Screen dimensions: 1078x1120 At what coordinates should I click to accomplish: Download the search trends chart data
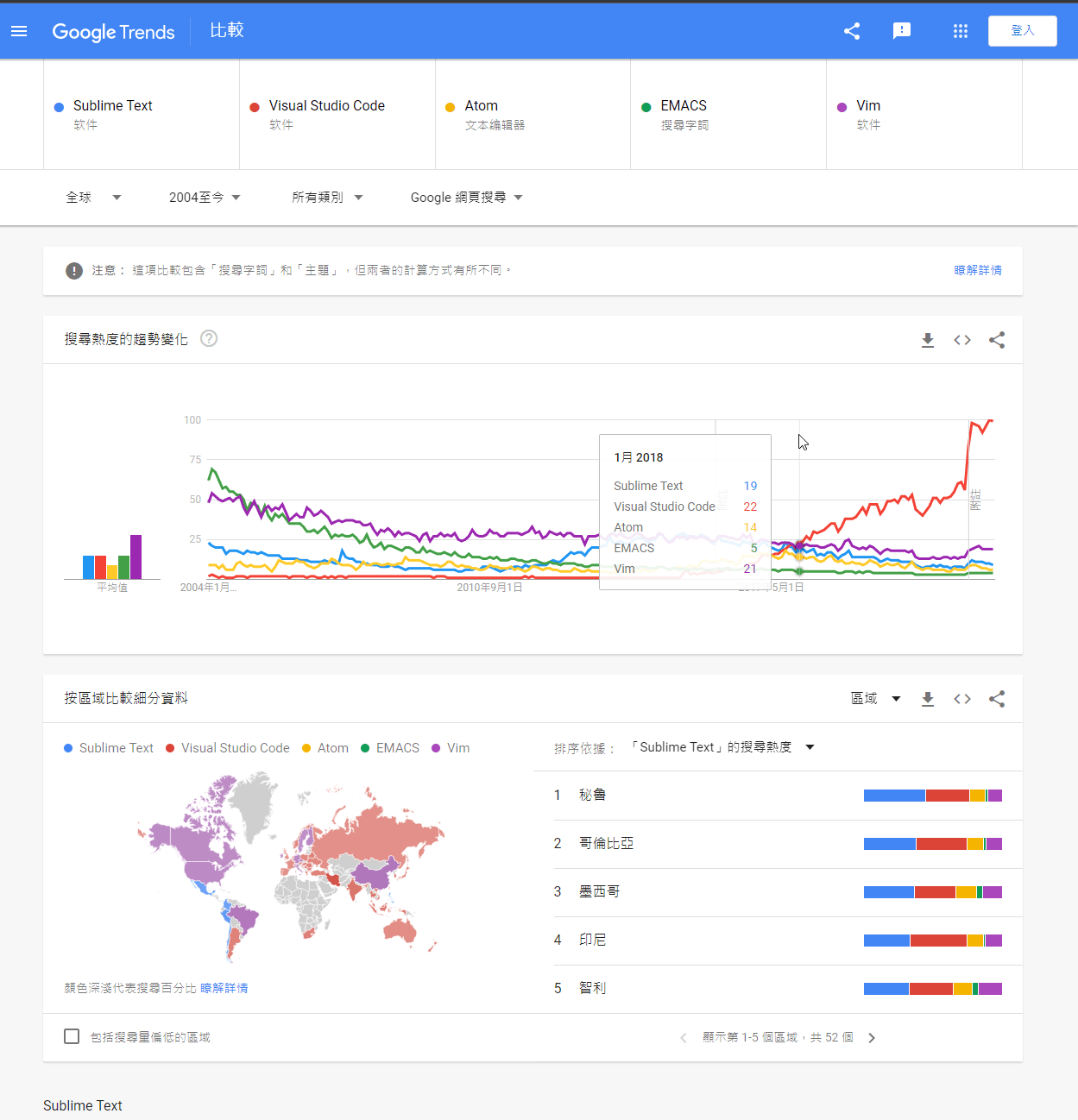927,340
